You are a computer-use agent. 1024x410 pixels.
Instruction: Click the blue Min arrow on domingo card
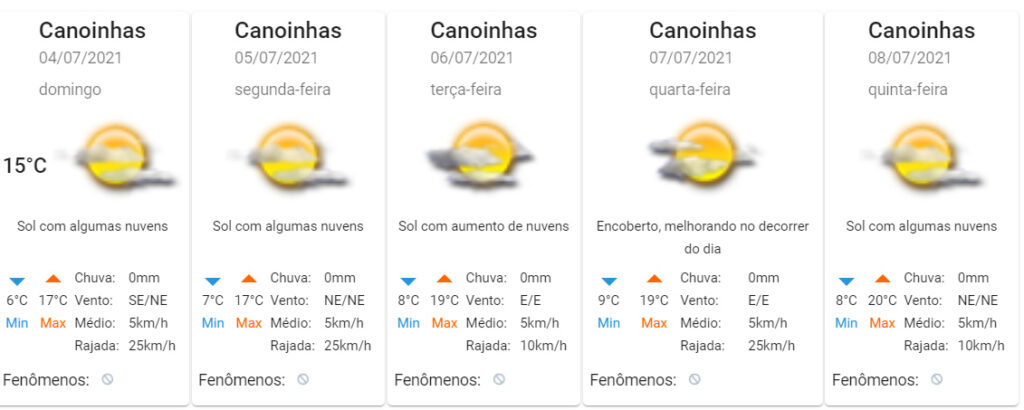point(17,281)
